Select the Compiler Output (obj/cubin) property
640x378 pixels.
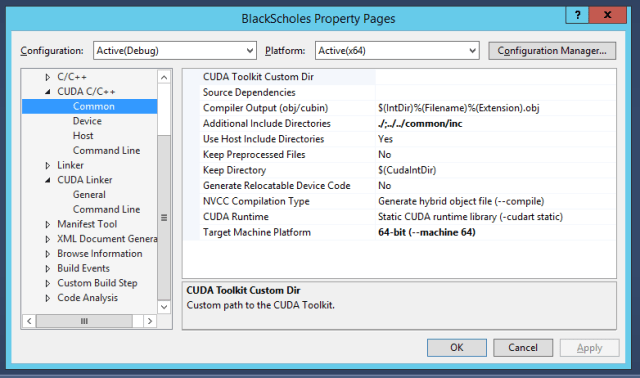click(265, 108)
